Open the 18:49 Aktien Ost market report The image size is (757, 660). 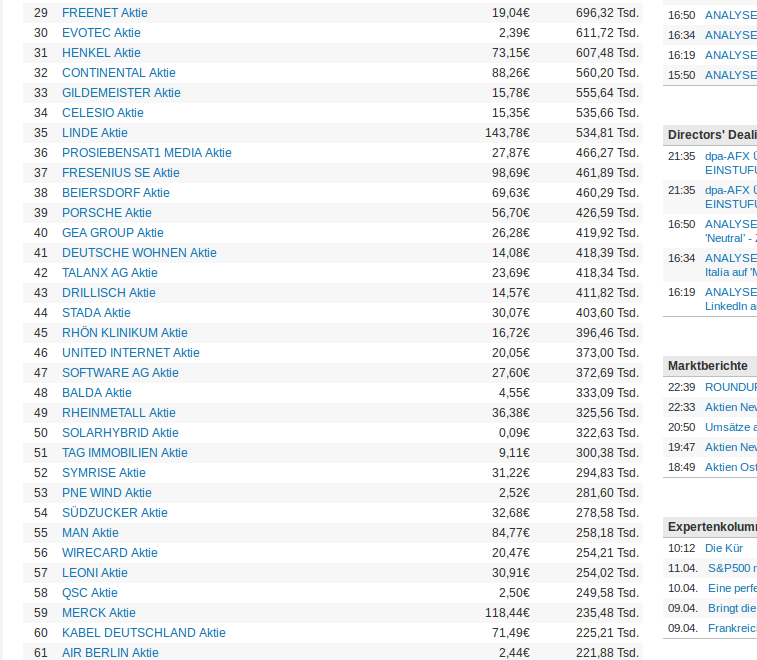(x=730, y=467)
